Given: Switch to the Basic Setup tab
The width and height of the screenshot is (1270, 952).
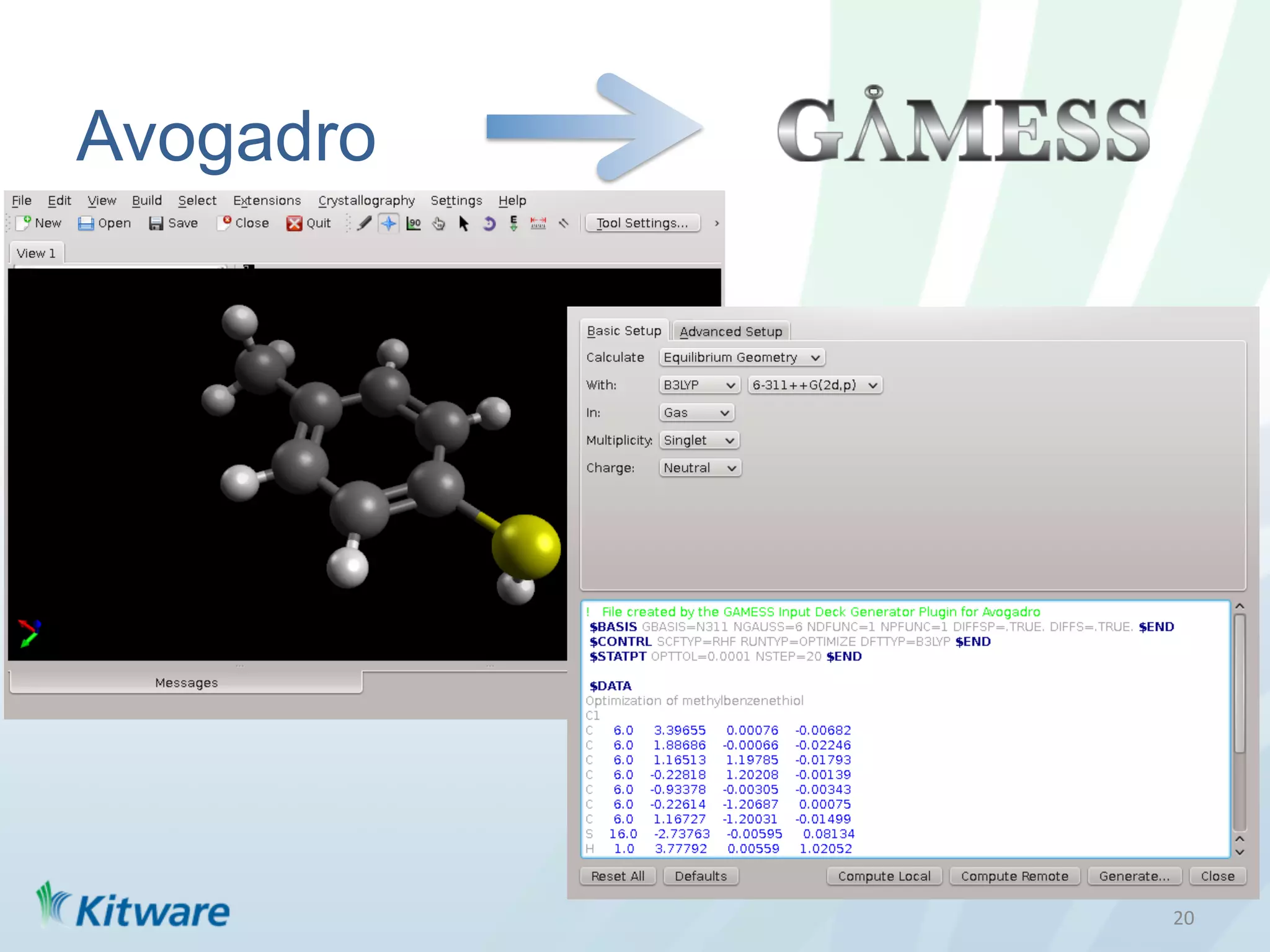Looking at the screenshot, I should (x=624, y=331).
